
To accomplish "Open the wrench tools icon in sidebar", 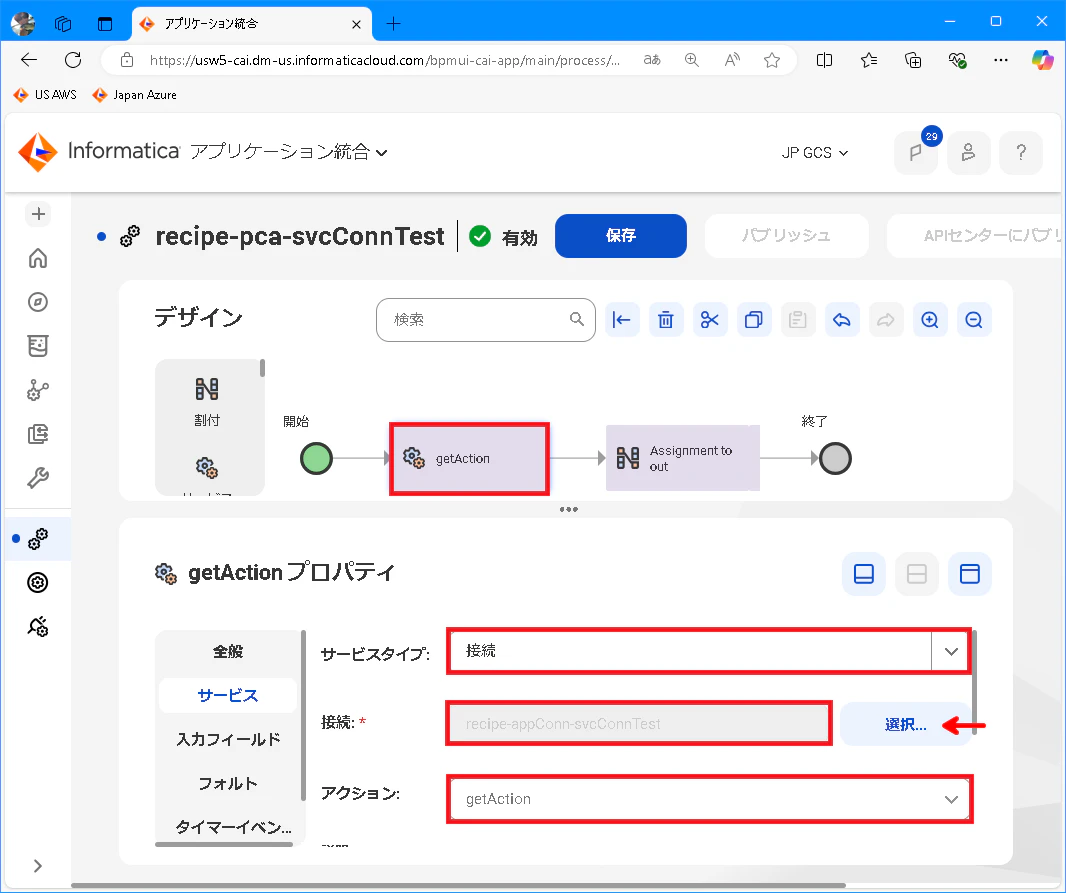I will click(x=38, y=478).
